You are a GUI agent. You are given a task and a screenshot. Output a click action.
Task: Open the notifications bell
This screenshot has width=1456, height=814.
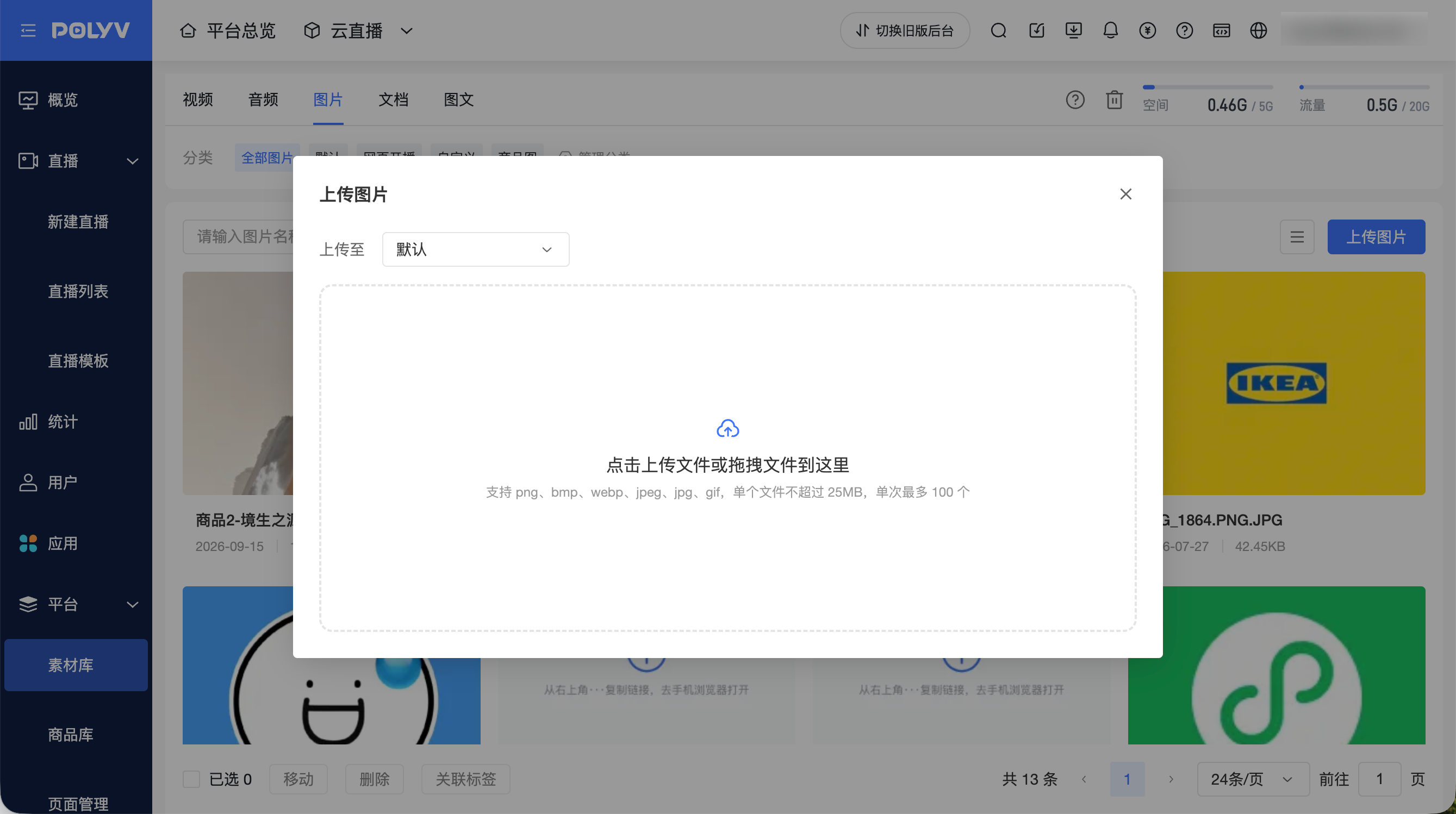pyautogui.click(x=1111, y=30)
